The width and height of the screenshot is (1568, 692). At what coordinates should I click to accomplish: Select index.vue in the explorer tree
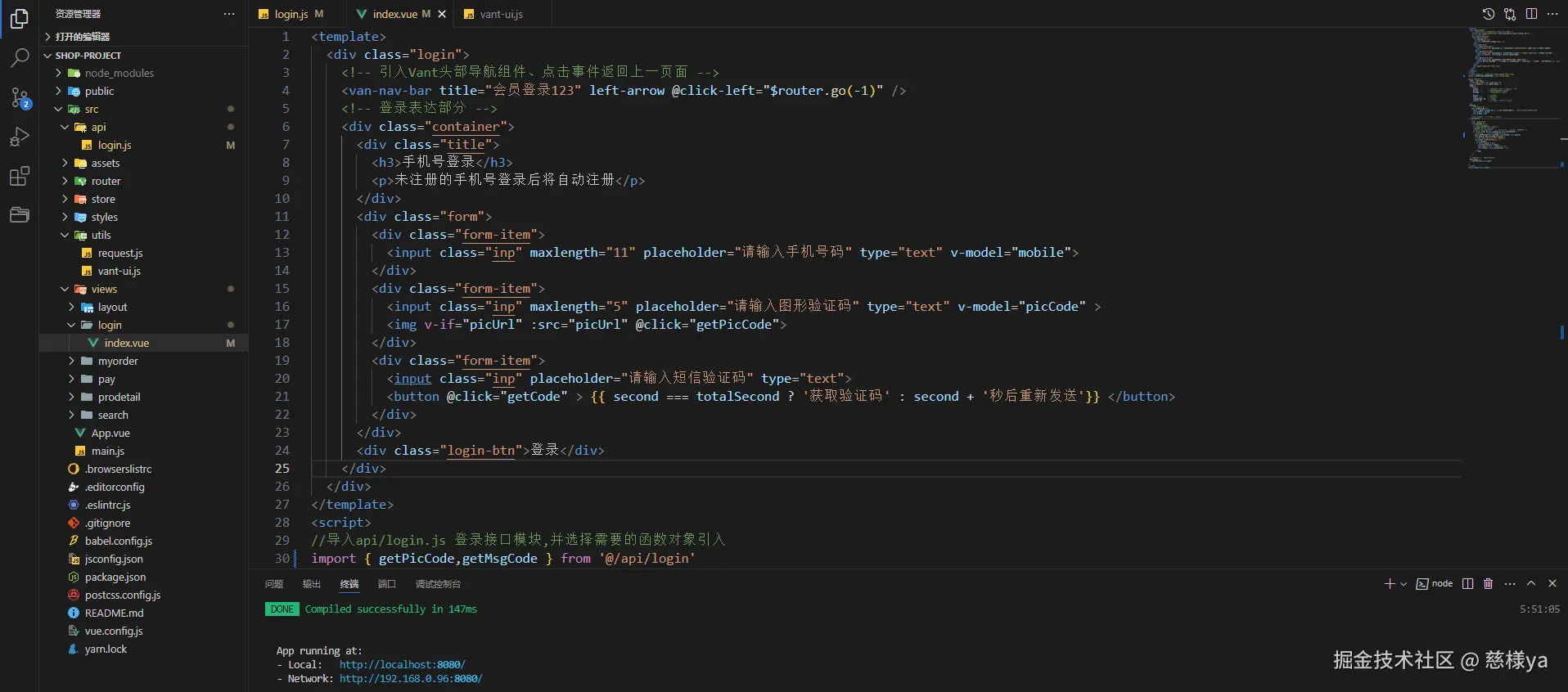coord(144,343)
